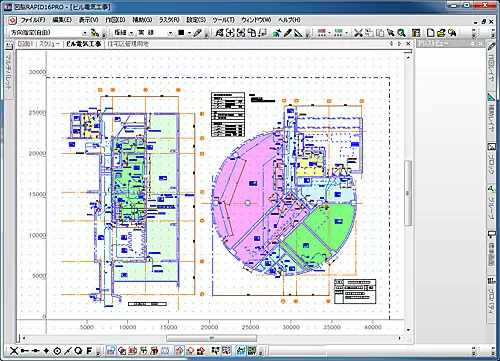Select the circle center snap icon
The width and height of the screenshot is (500, 361).
57,351
